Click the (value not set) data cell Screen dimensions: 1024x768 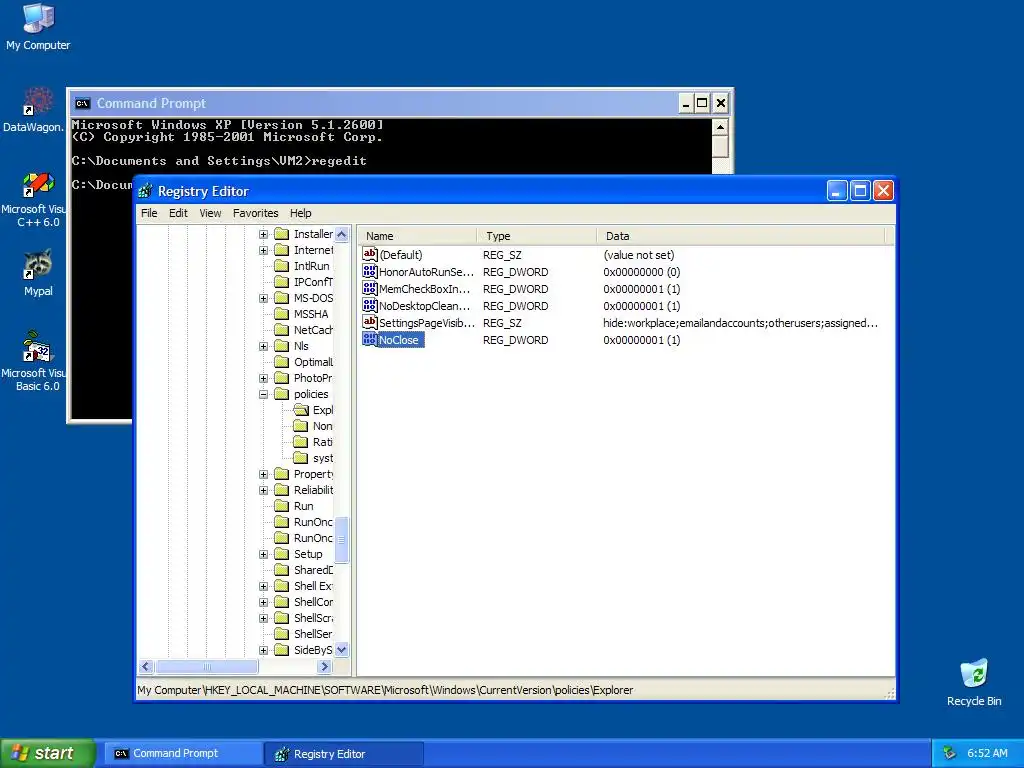point(639,255)
